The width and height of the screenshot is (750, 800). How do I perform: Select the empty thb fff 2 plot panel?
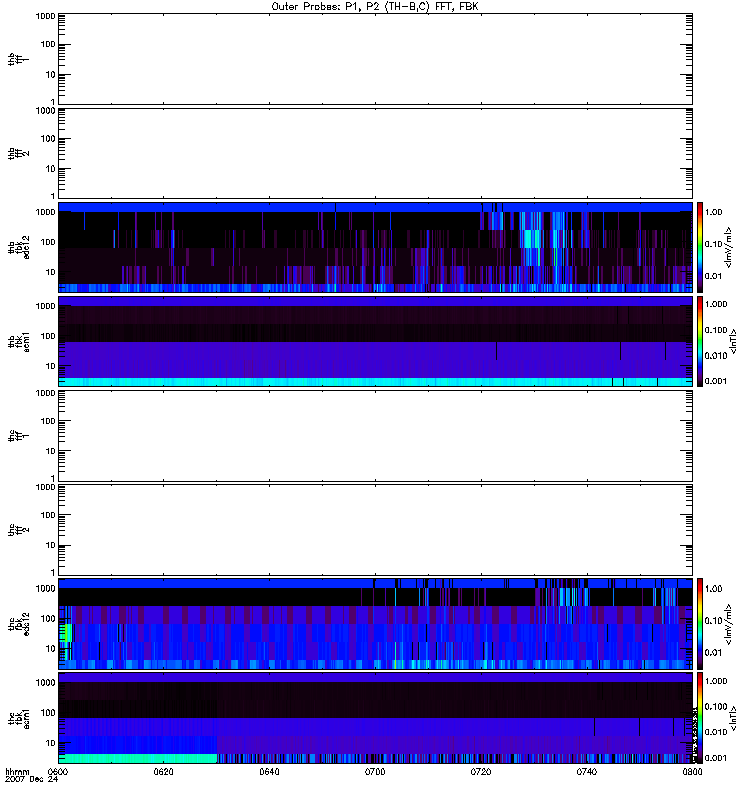tap(375, 153)
